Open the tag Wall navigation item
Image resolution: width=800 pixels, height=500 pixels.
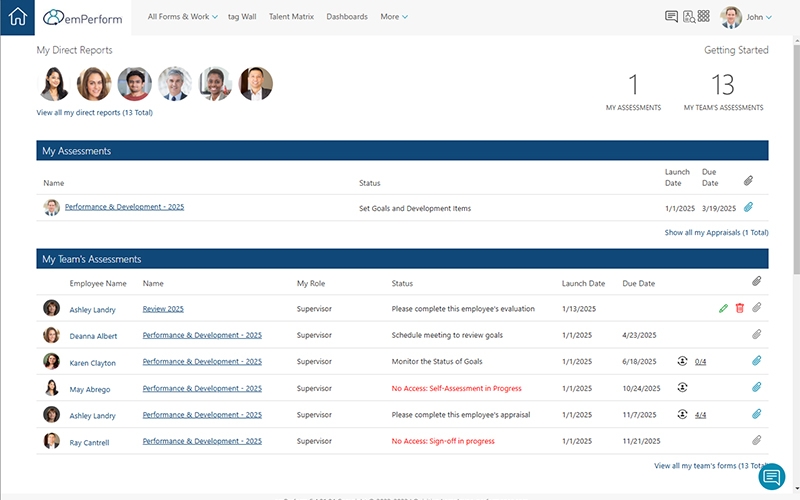242,17
